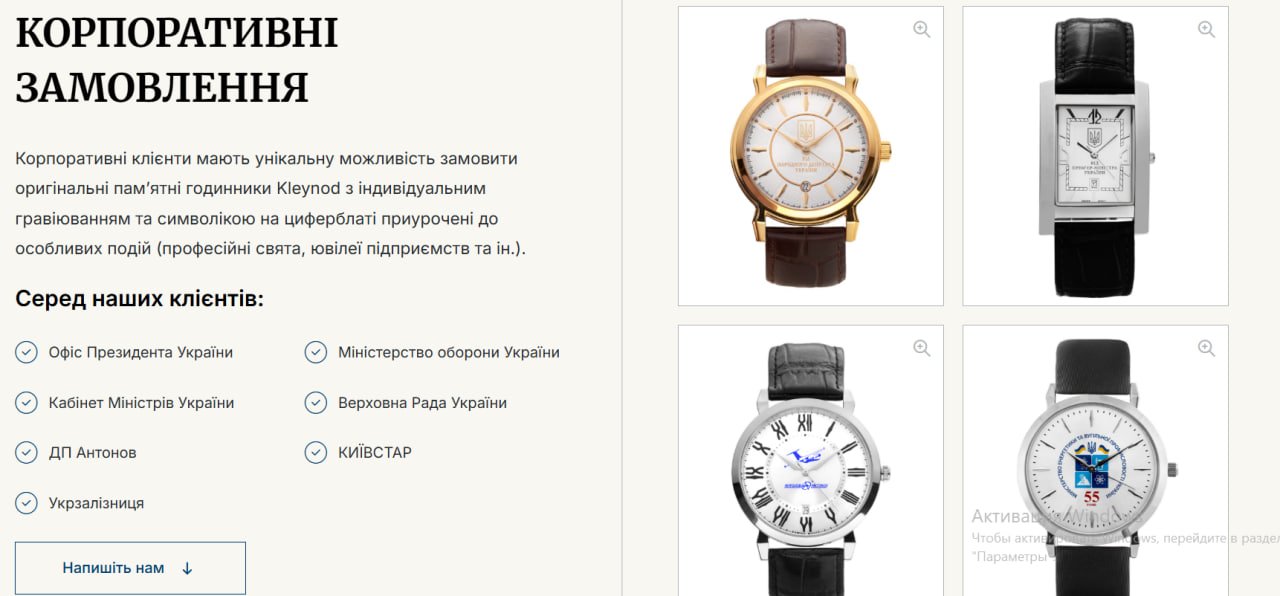
Task: Click checkmark beside Верховна Рада України
Action: pos(316,402)
